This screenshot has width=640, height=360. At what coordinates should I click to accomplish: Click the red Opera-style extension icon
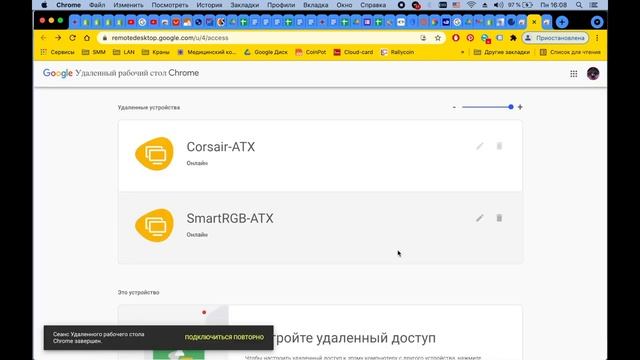pyautogui.click(x=456, y=38)
